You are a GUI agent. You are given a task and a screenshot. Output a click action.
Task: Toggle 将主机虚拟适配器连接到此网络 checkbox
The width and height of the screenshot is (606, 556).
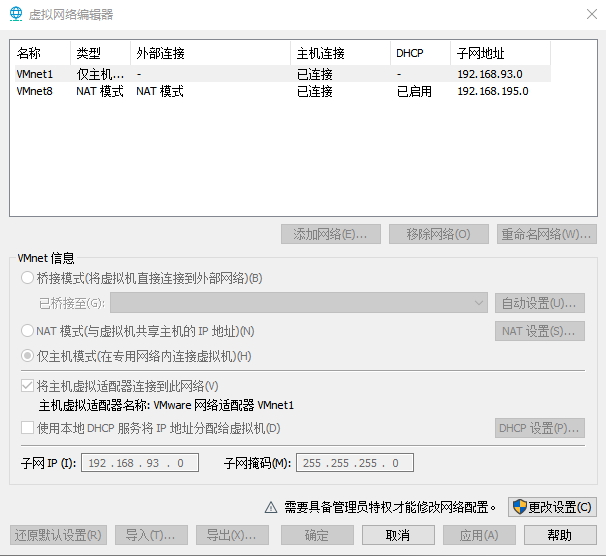click(27, 386)
